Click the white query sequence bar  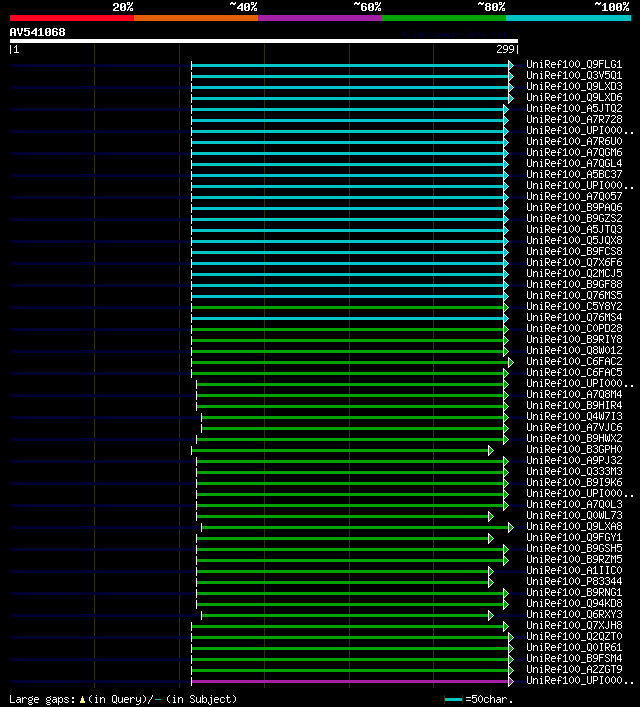tap(264, 41)
